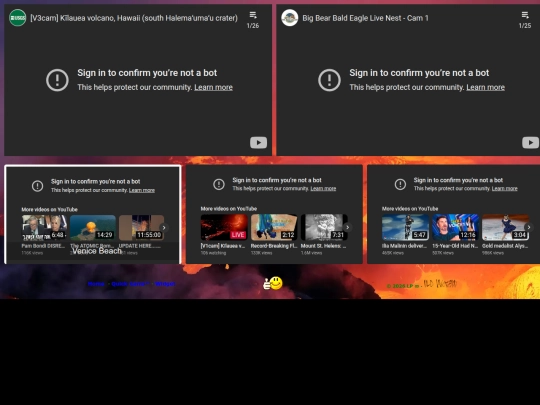This screenshot has width=540, height=405.
Task: Click the 1/25 playlist counter text
Action: tap(525, 26)
